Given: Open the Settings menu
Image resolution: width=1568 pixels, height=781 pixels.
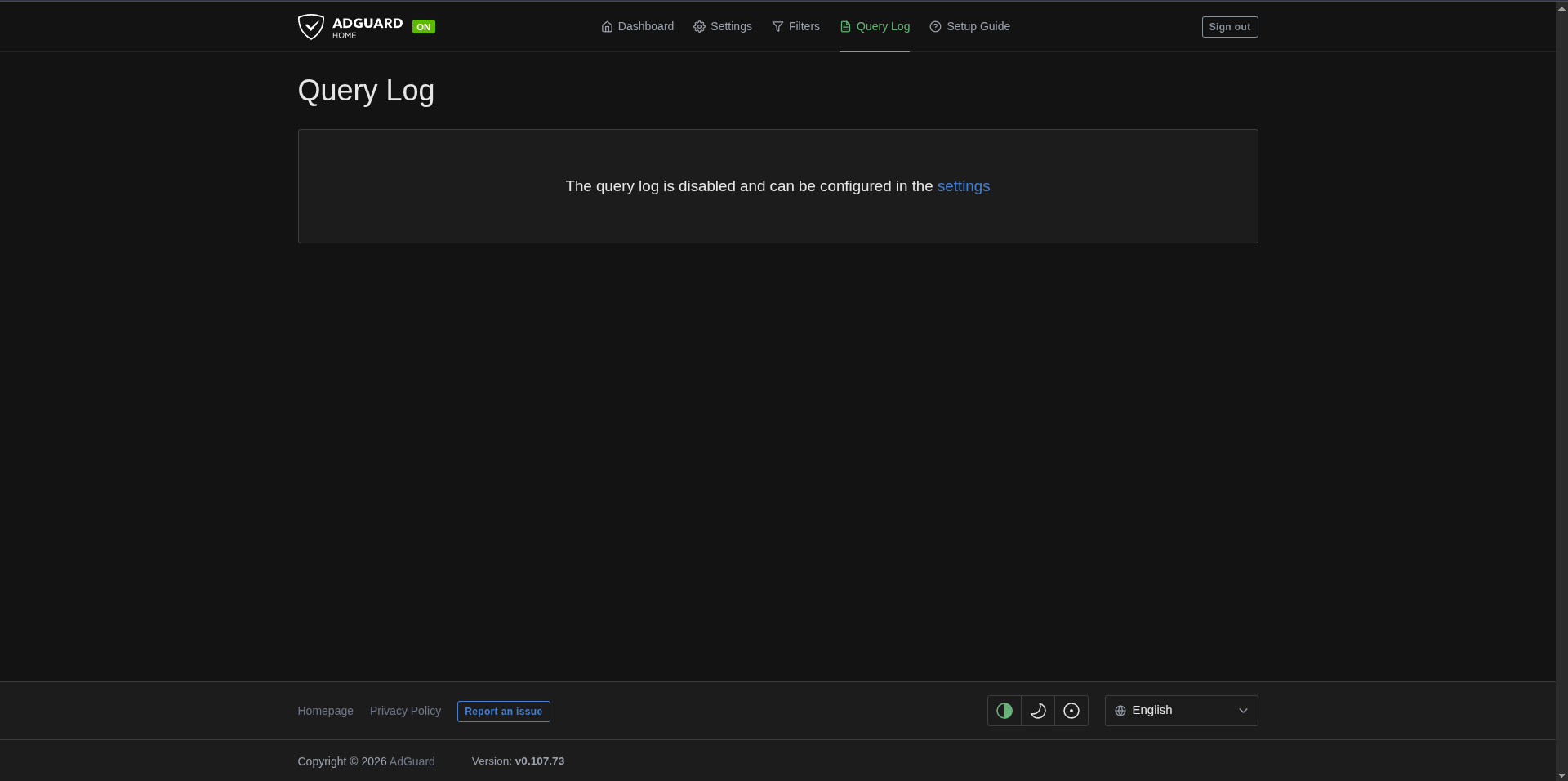Looking at the screenshot, I should tap(723, 26).
